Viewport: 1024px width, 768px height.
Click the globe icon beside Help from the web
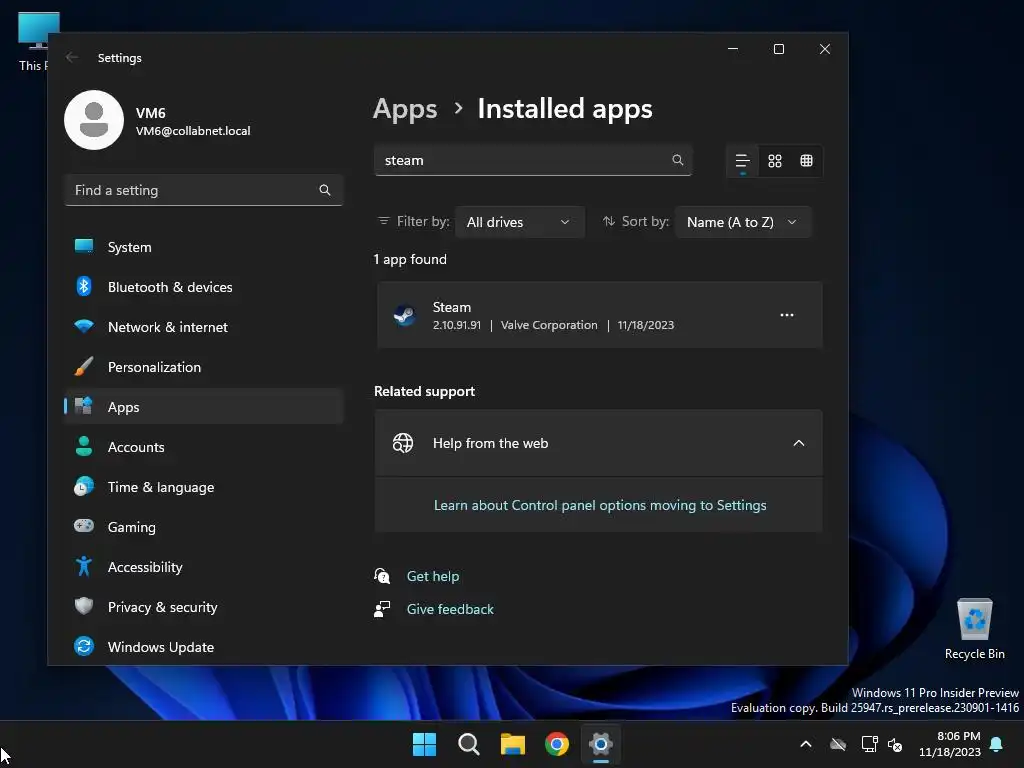403,443
